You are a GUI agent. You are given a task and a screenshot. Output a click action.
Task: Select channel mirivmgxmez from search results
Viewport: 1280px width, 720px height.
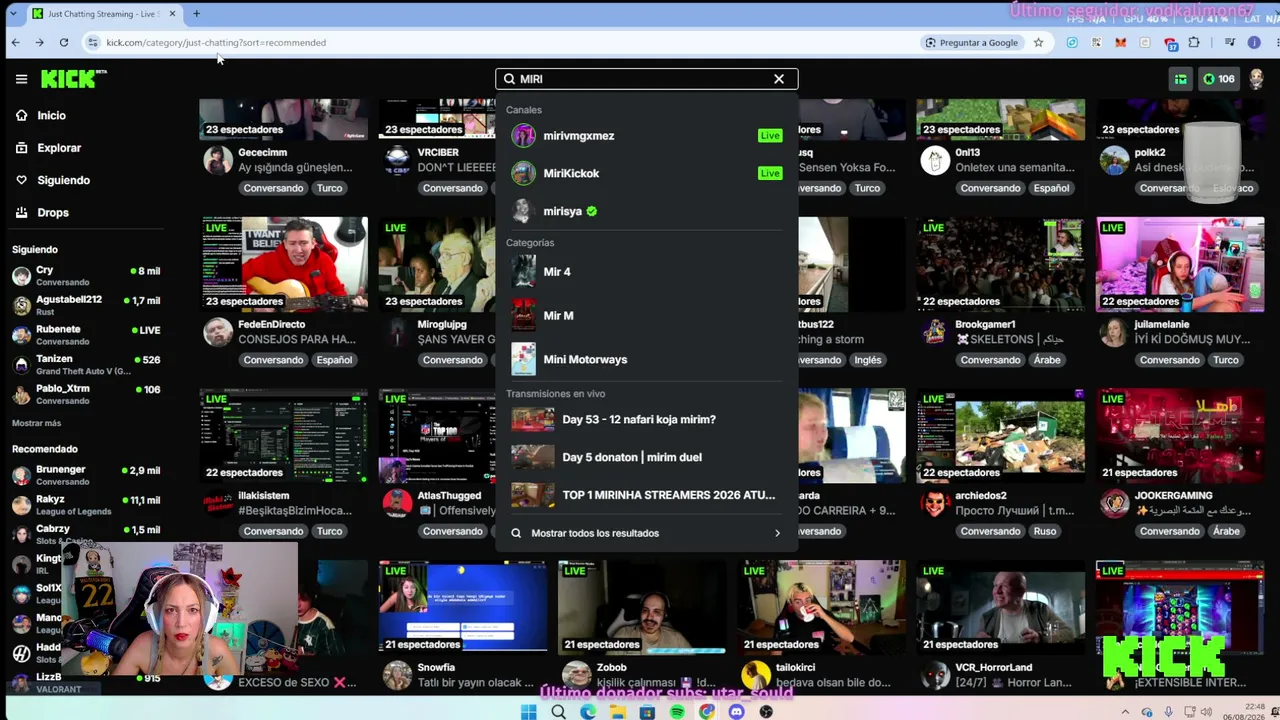click(x=646, y=136)
